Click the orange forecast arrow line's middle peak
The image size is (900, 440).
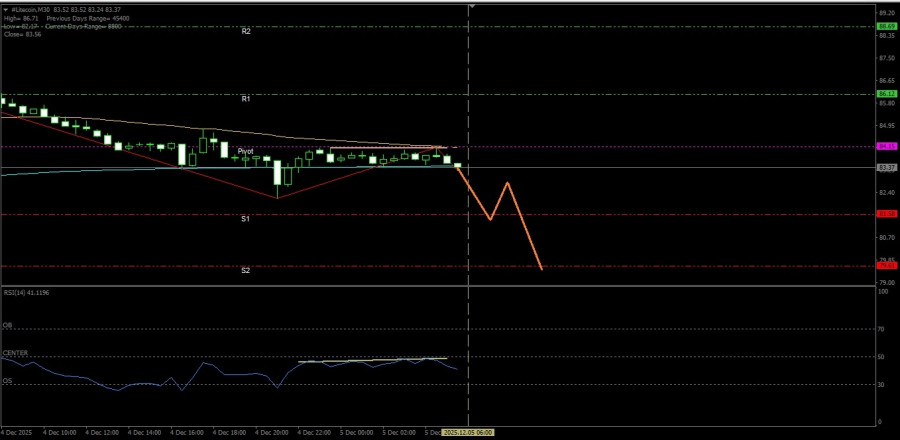[508, 183]
